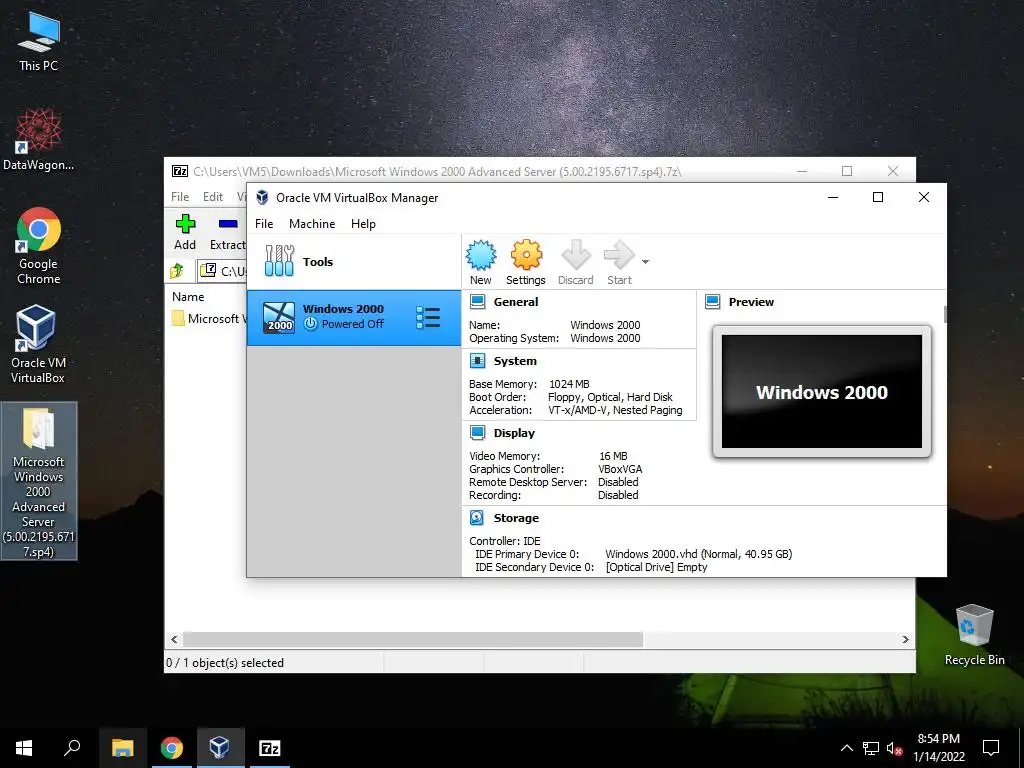Viewport: 1024px width, 768px height.
Task: Click the Discard arrow icon
Action: (x=575, y=262)
